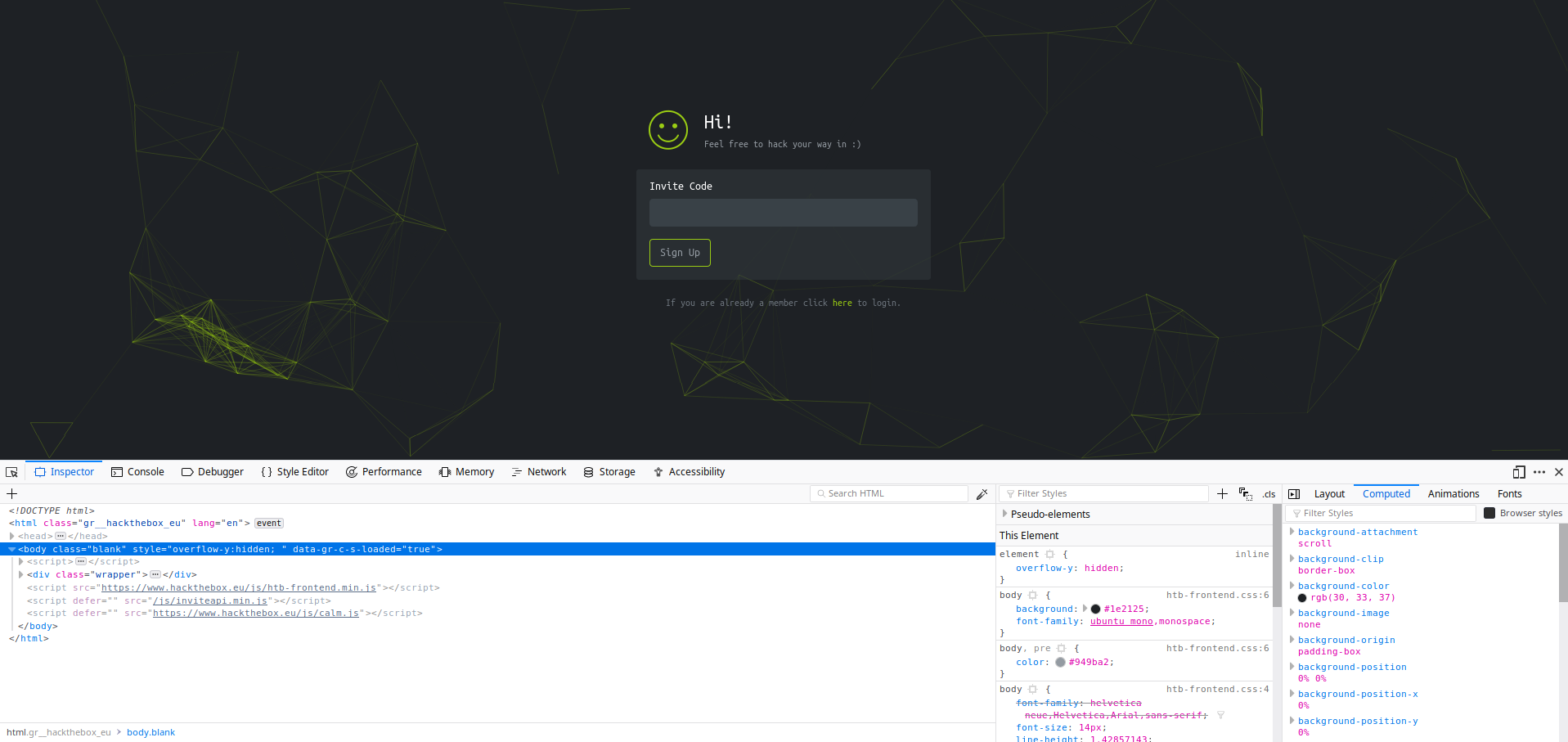Toggle responsive design mode icon
The height and width of the screenshot is (742, 1568).
click(x=1519, y=472)
